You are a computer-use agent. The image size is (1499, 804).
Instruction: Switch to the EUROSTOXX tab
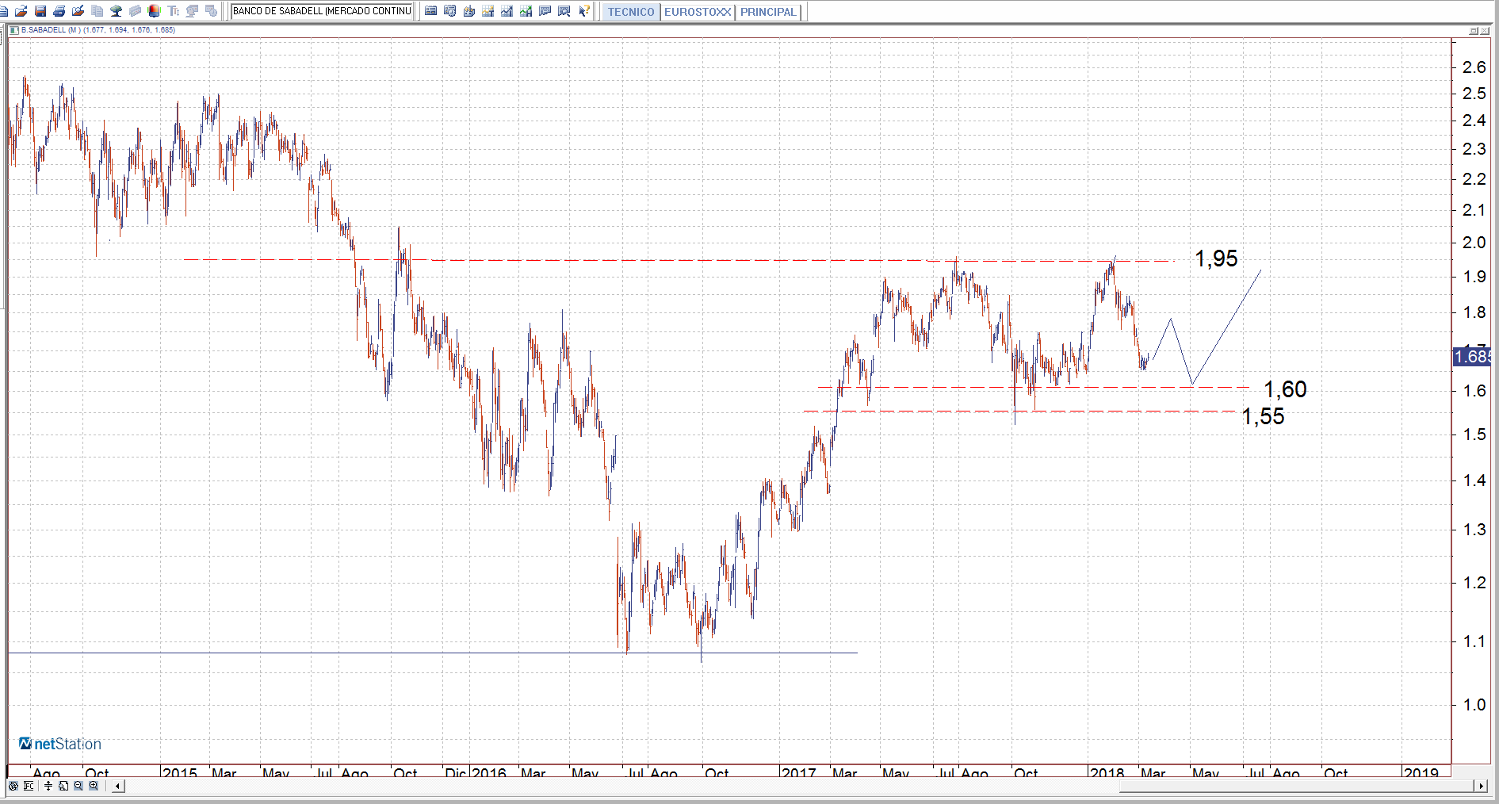click(x=697, y=12)
